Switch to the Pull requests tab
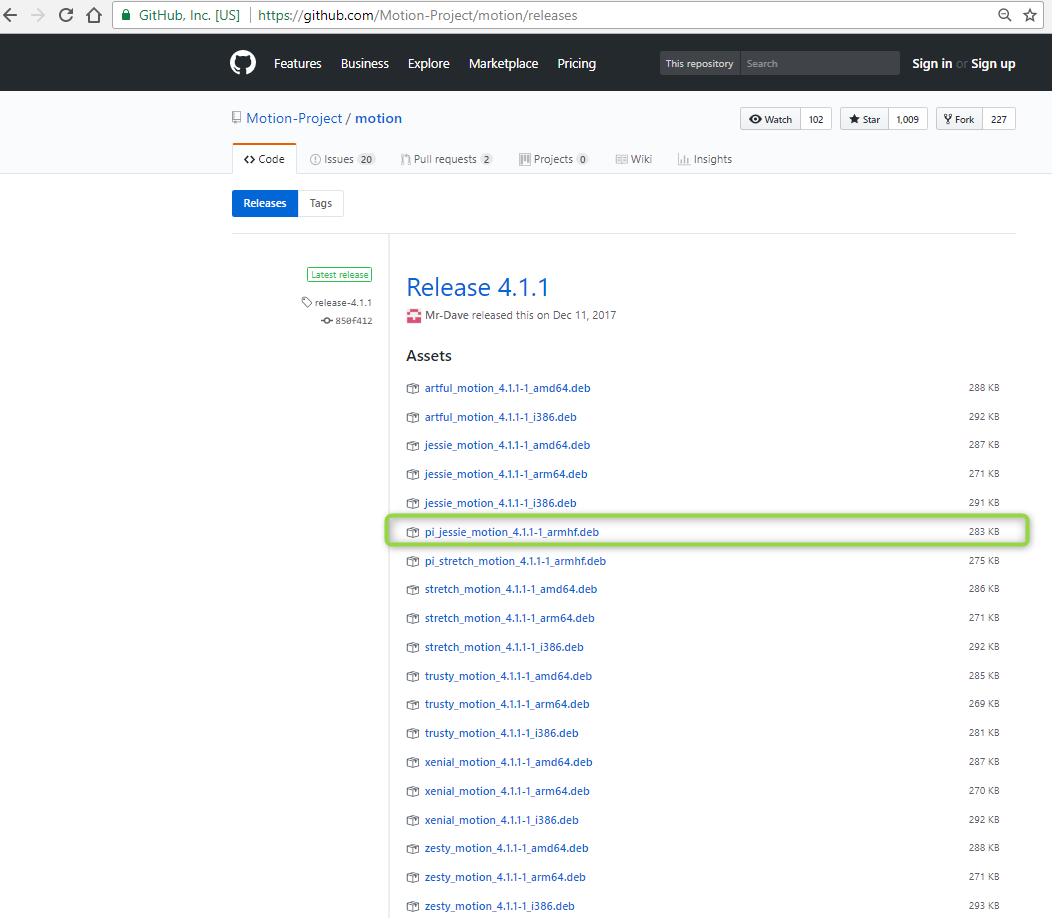The width and height of the screenshot is (1052, 918). coord(446,159)
